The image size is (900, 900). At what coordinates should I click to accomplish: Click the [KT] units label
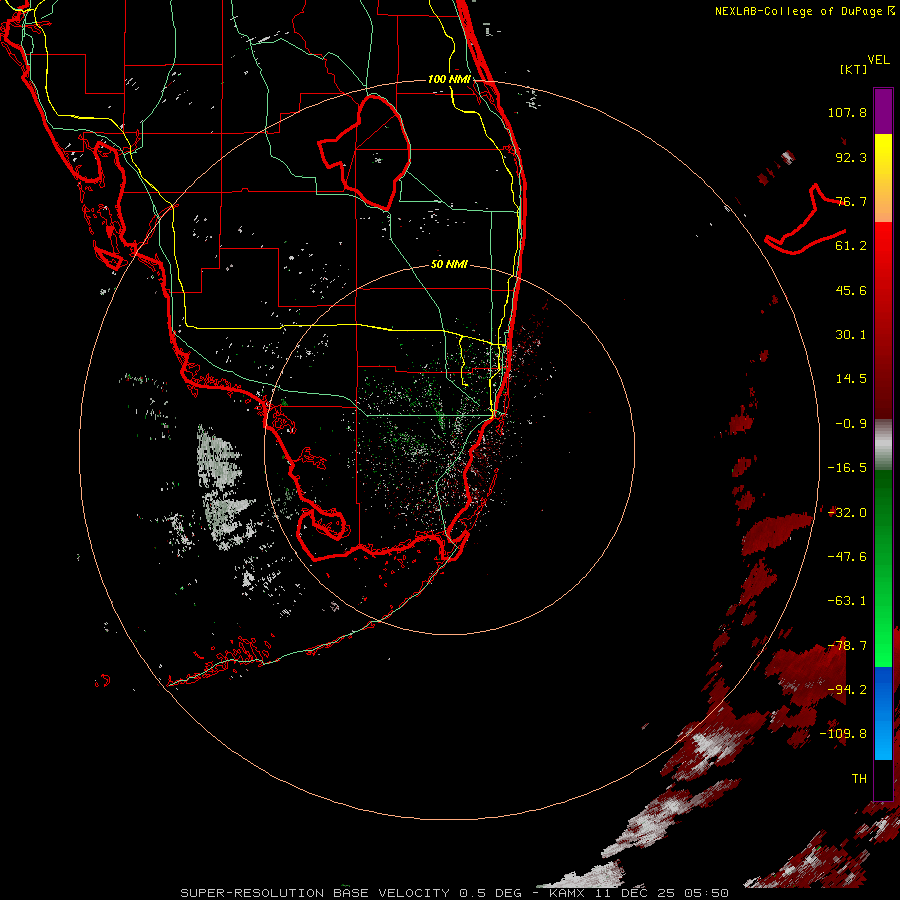[x=854, y=69]
